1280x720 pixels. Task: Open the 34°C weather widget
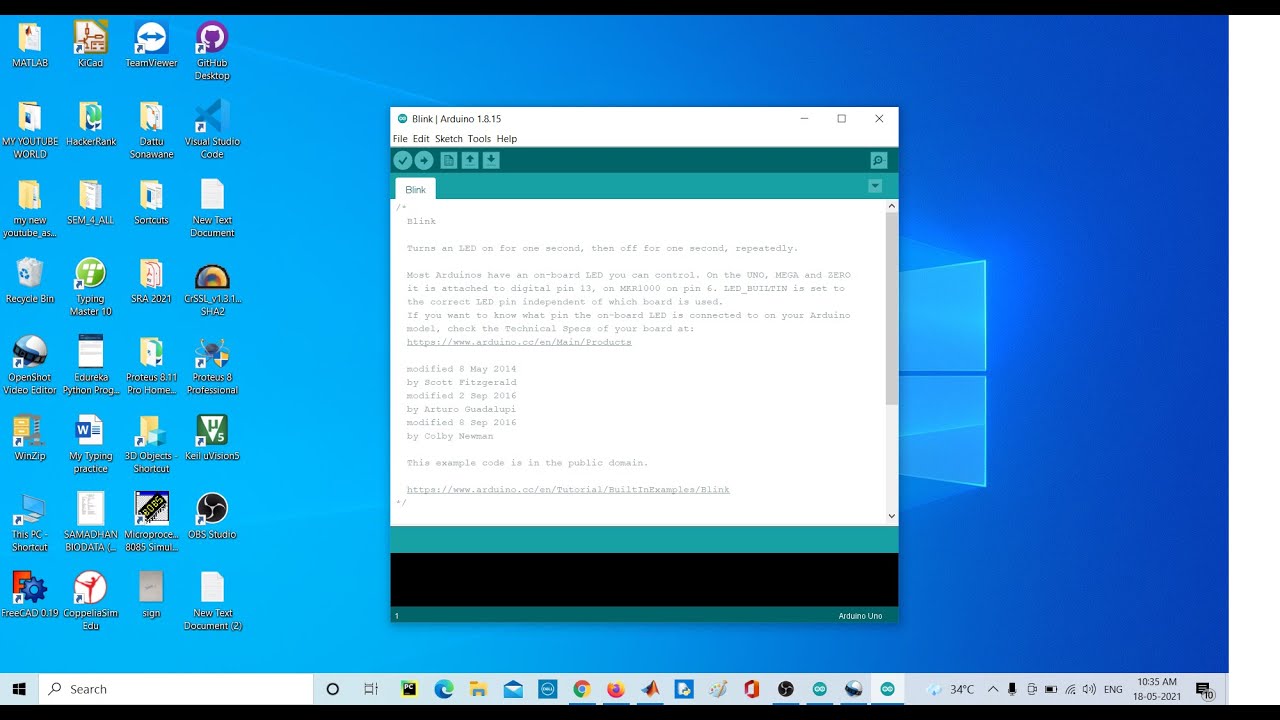point(951,689)
